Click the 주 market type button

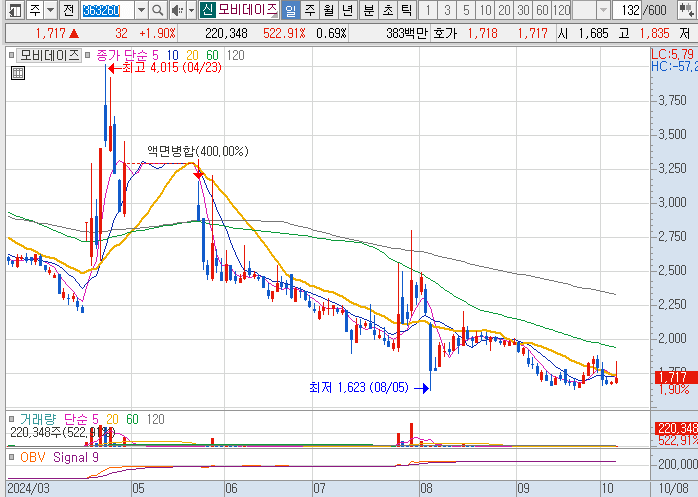click(35, 10)
